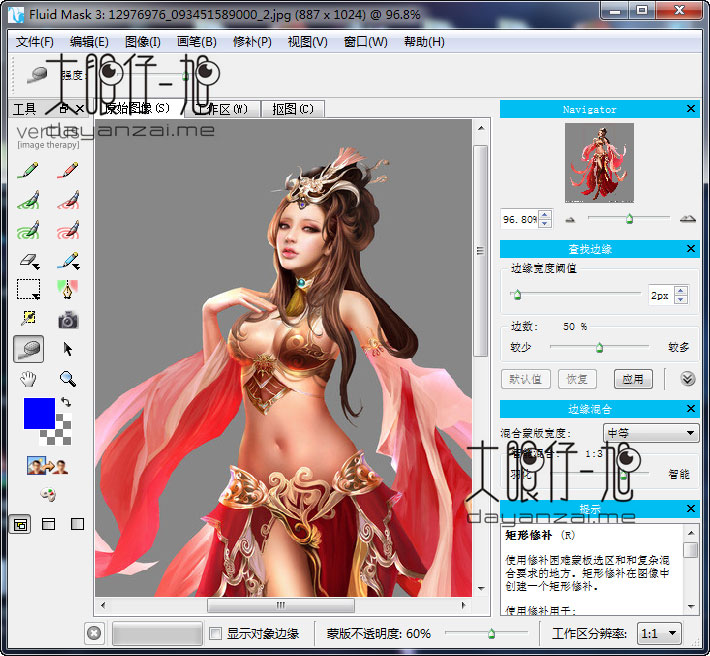Click the 提示 panel scroll down arrow
The width and height of the screenshot is (710, 656).
(691, 607)
